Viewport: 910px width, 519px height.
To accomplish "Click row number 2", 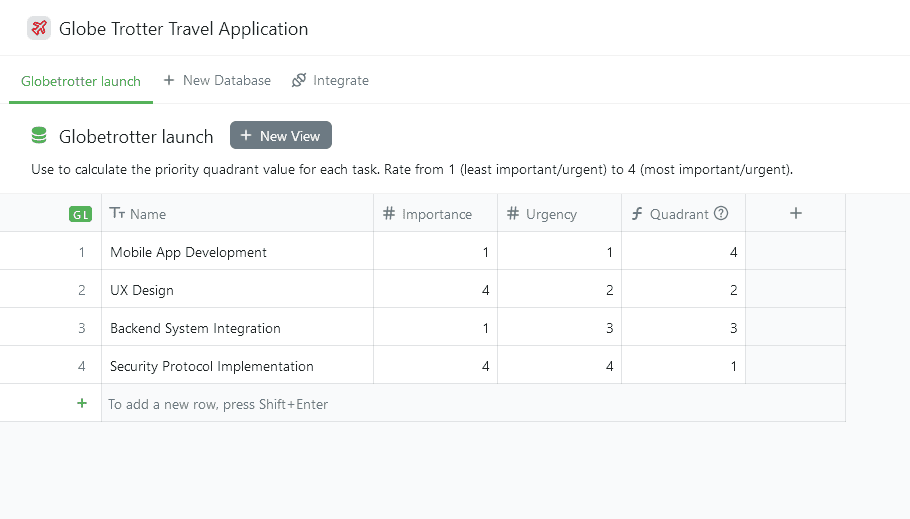I will click(82, 290).
